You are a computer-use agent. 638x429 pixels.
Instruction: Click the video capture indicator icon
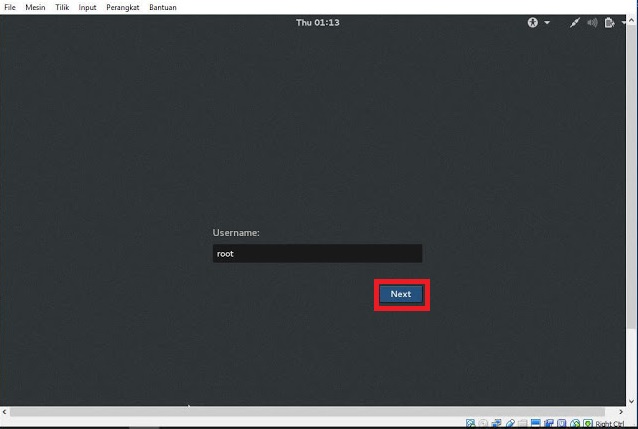(x=548, y=423)
